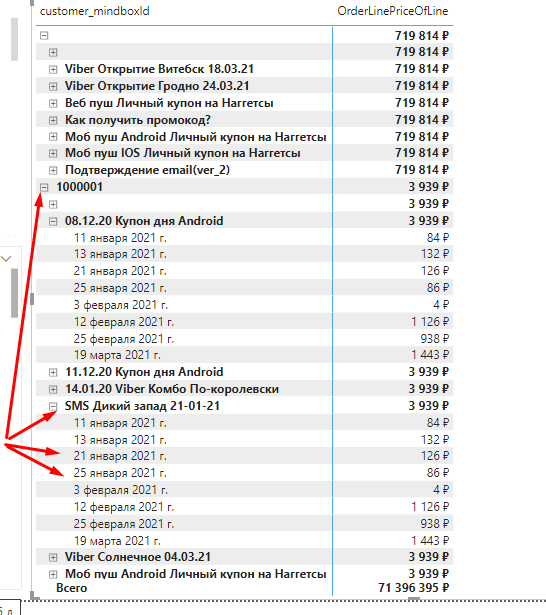
Task: Expand the blank row under customer 1000001
Action: pyautogui.click(x=53, y=204)
